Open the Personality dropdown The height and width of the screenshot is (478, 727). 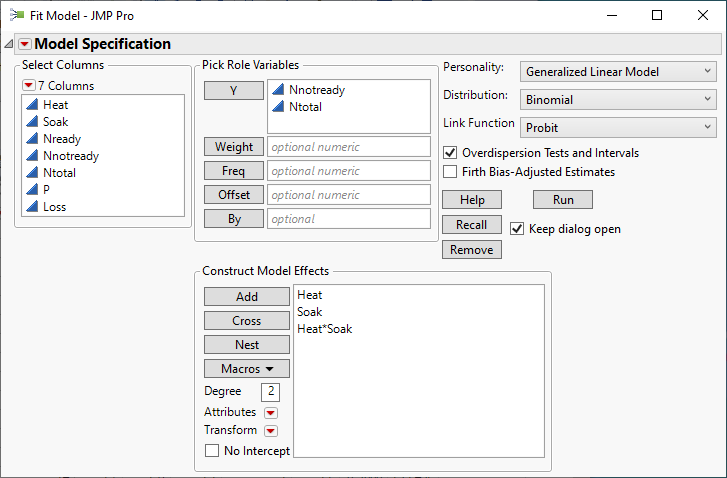pyautogui.click(x=618, y=72)
